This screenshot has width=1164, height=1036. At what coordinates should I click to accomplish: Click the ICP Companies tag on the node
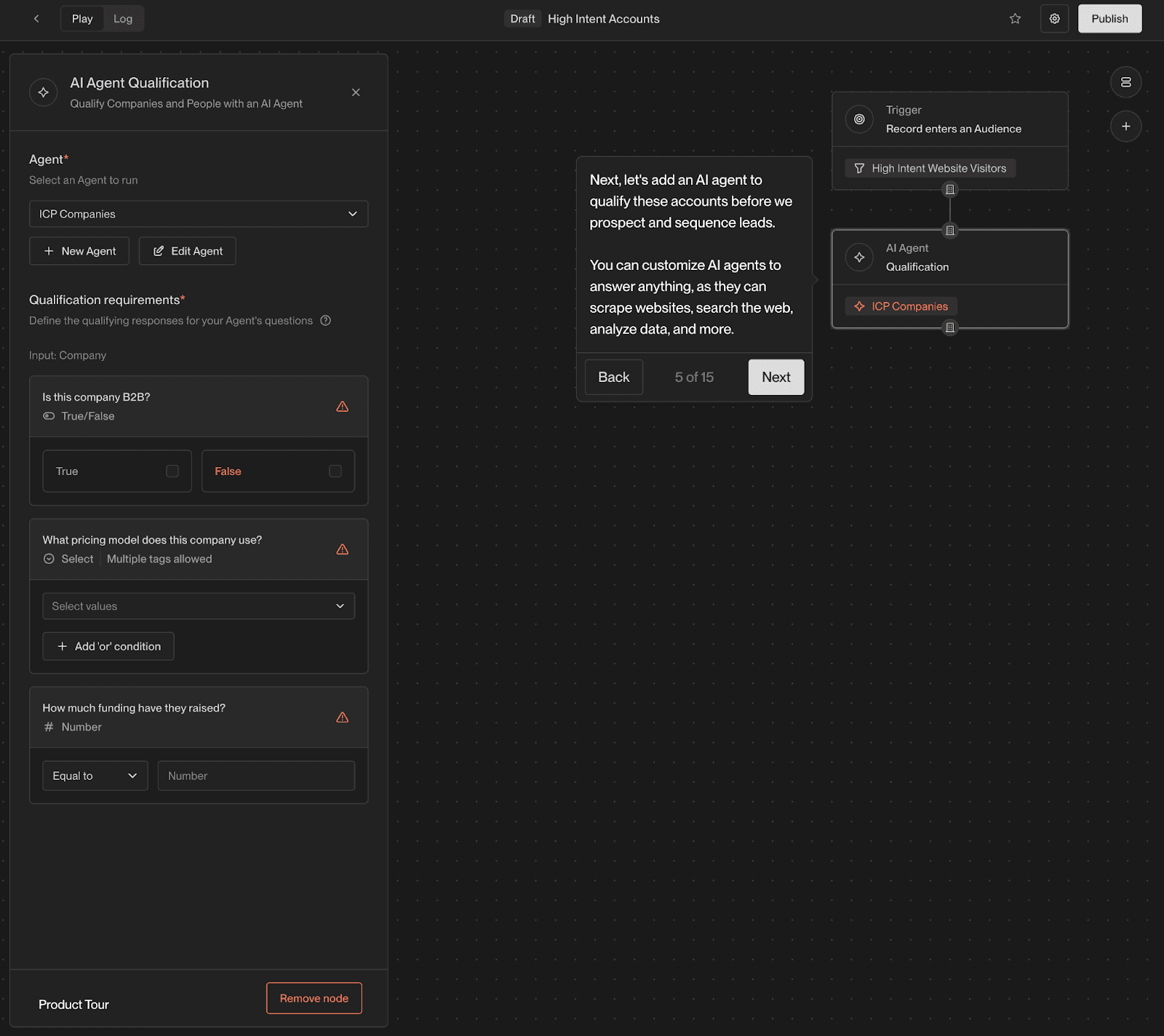[901, 306]
